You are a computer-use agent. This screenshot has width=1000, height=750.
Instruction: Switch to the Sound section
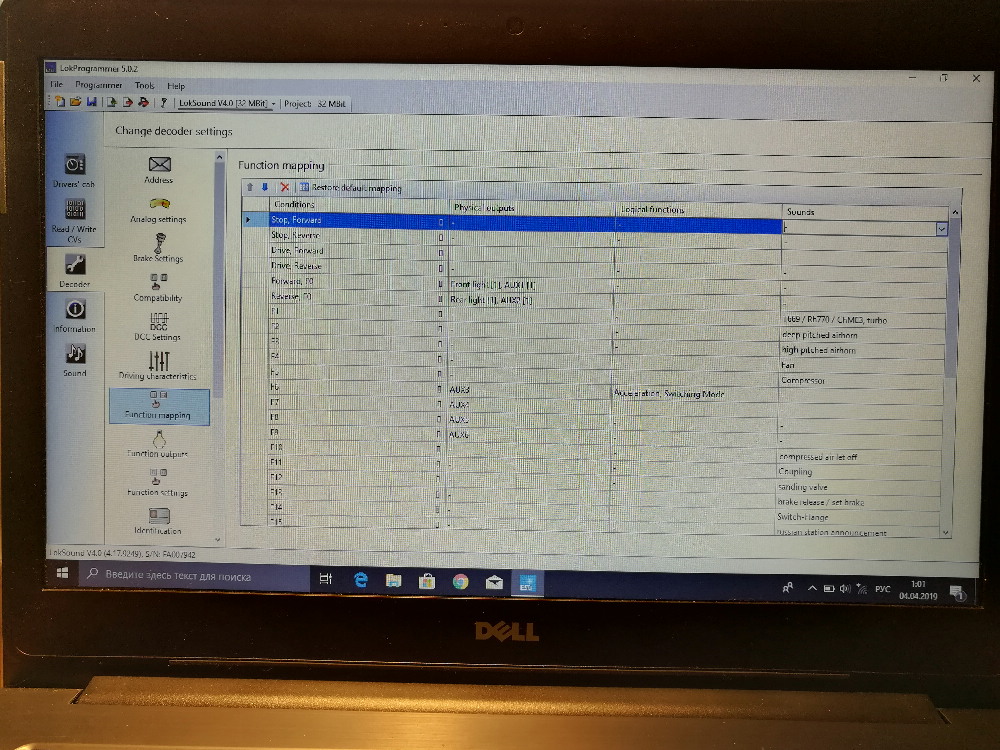click(75, 359)
